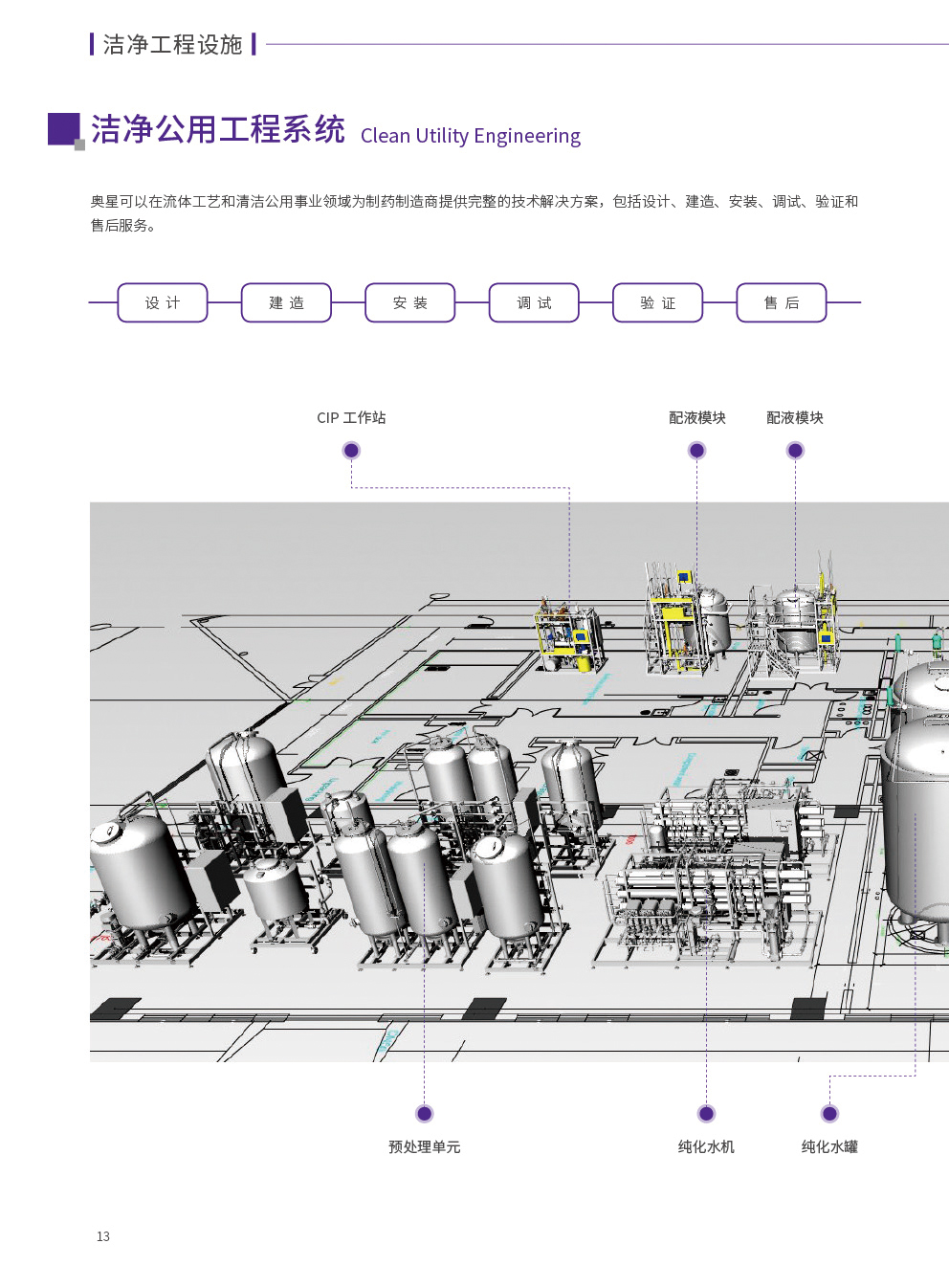Image resolution: width=949 pixels, height=1288 pixels.
Task: Click the 预处理单元 label
Action: tap(425, 1146)
